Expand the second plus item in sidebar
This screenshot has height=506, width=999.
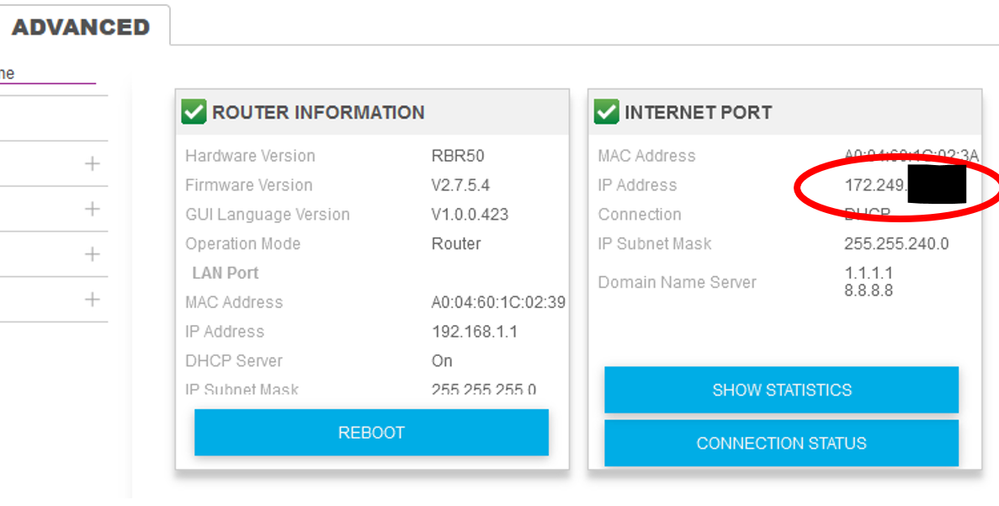pyautogui.click(x=92, y=209)
